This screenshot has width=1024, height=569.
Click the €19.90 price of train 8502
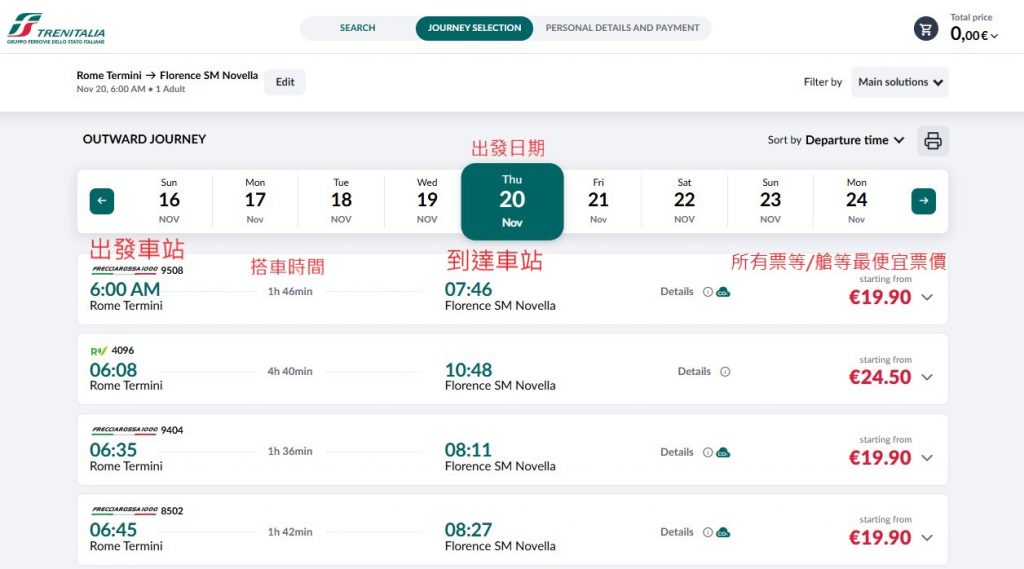pos(880,538)
